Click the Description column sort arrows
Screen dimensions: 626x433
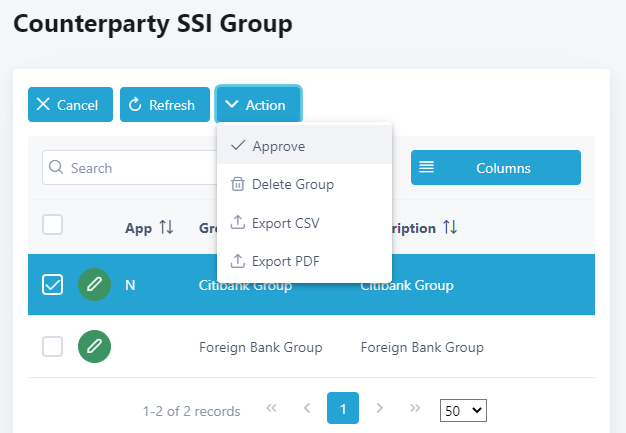point(450,228)
